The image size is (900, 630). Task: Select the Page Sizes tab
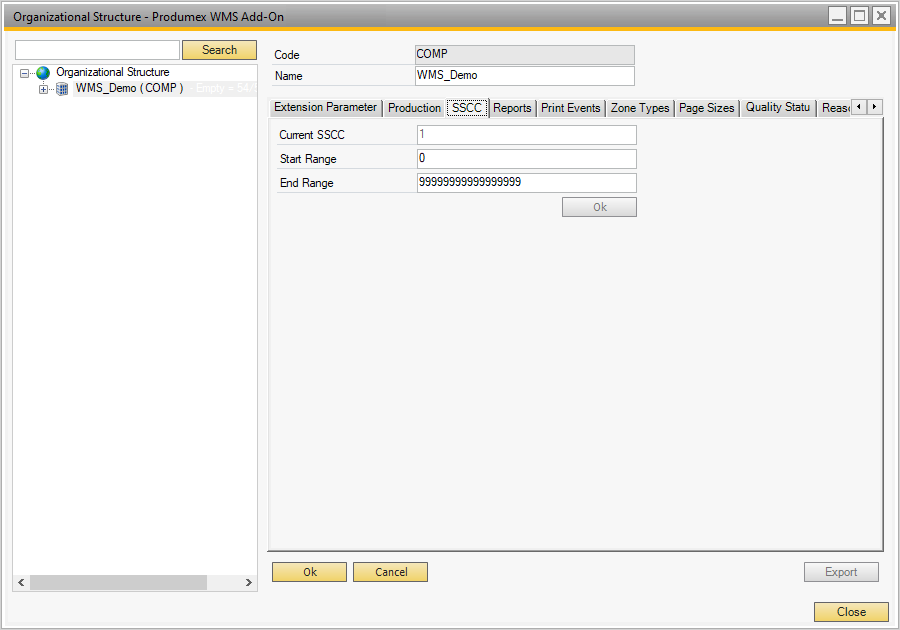click(x=707, y=108)
